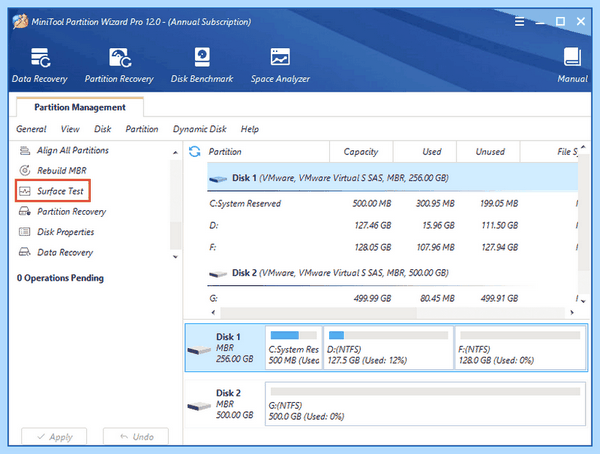Click the Disk 1 drive icon in partition list

pyautogui.click(x=218, y=178)
